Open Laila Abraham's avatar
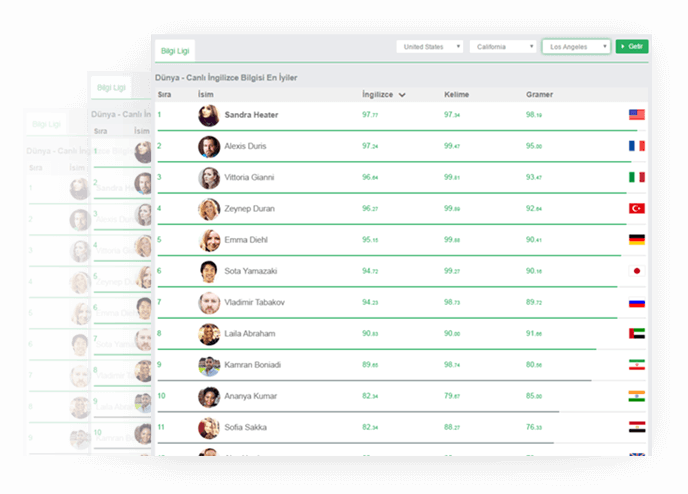 coord(209,334)
